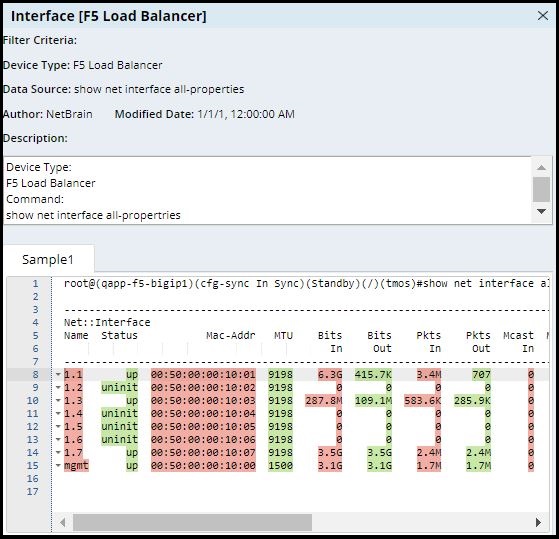Screen dimensions: 559x539
Task: Click the Data Source value text
Action: click(159, 89)
